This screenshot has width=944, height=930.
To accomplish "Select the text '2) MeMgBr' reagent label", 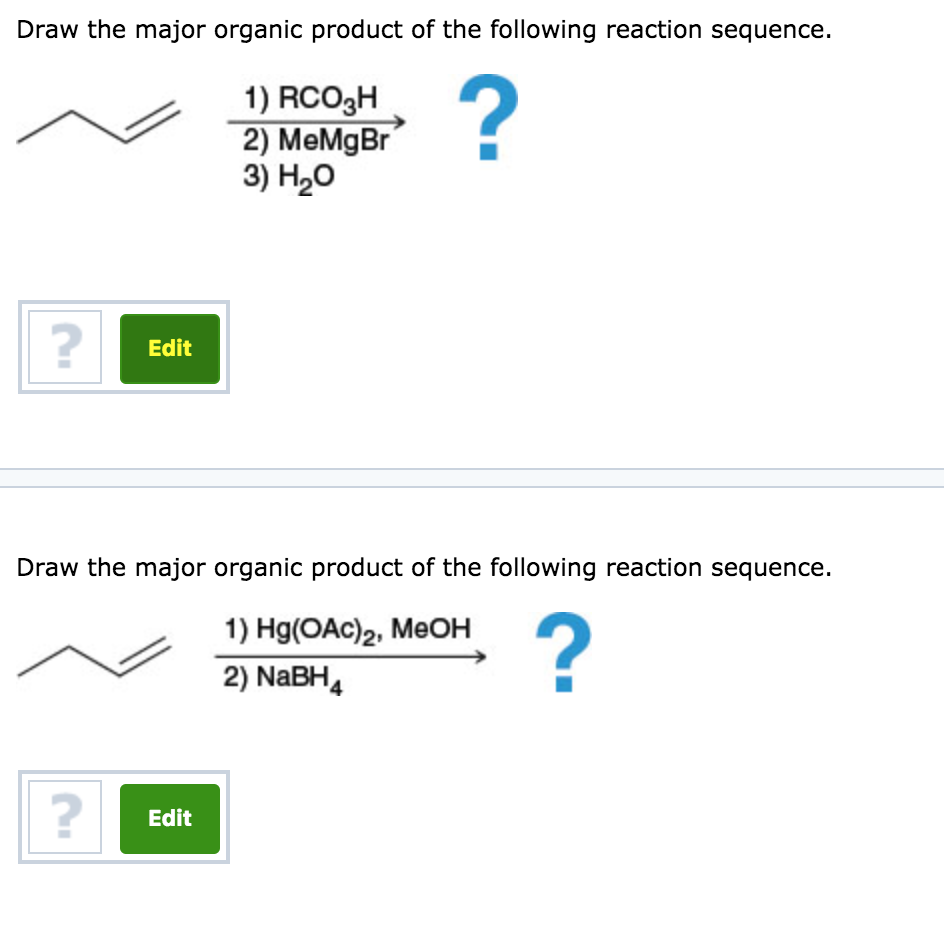I will coord(320,139).
